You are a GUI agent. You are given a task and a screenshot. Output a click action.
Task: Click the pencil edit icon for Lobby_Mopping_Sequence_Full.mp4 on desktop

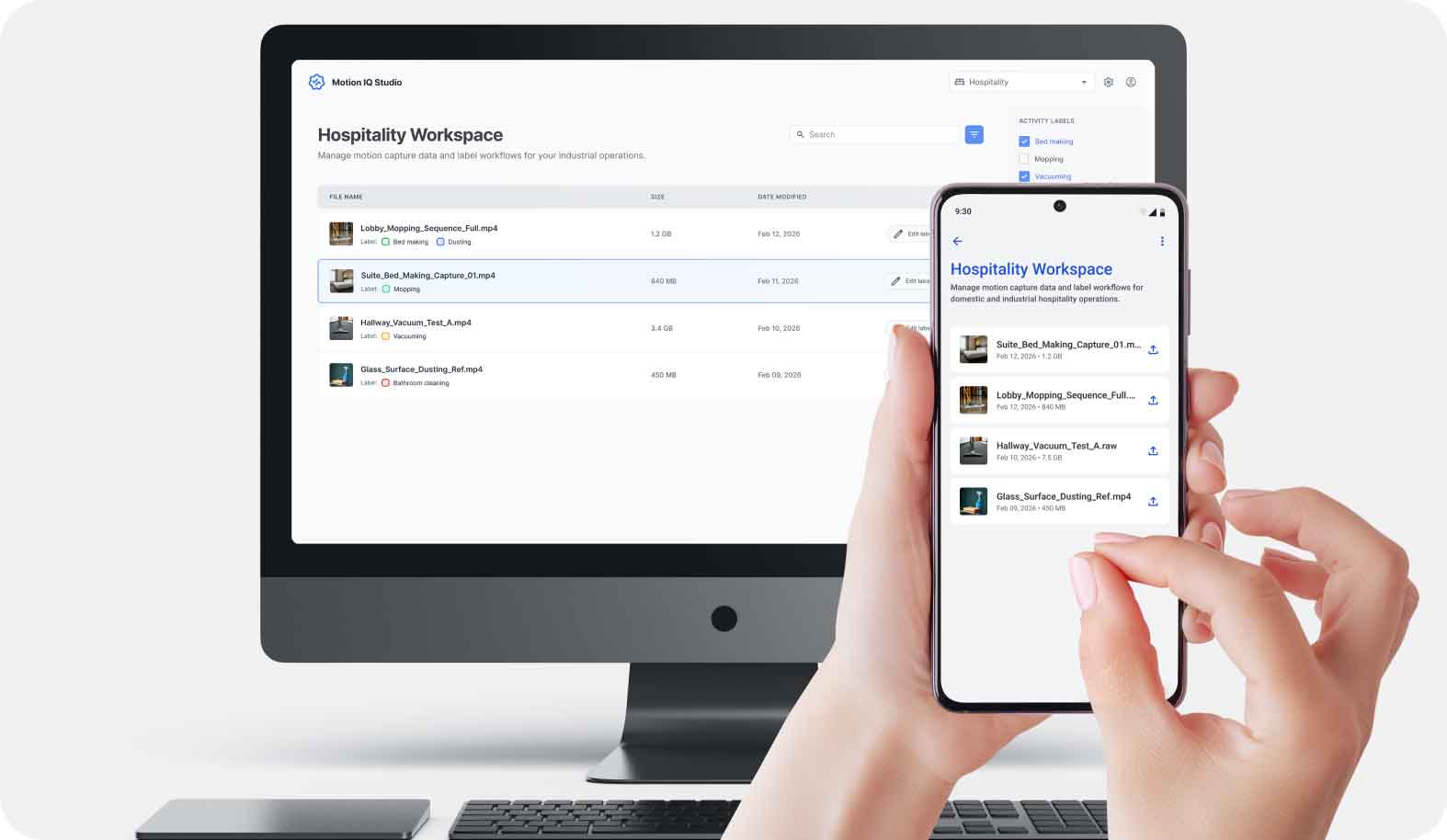898,233
